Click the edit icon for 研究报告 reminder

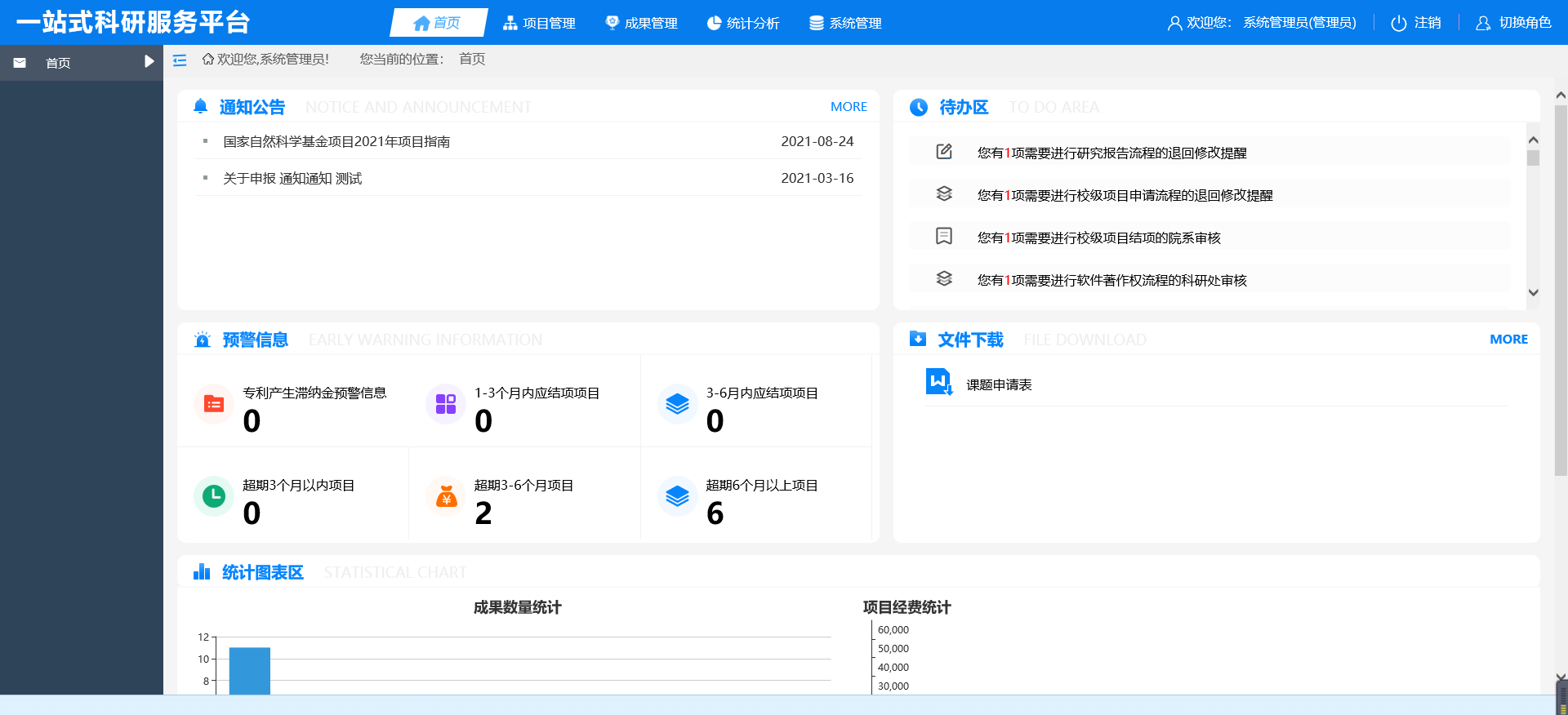click(944, 152)
